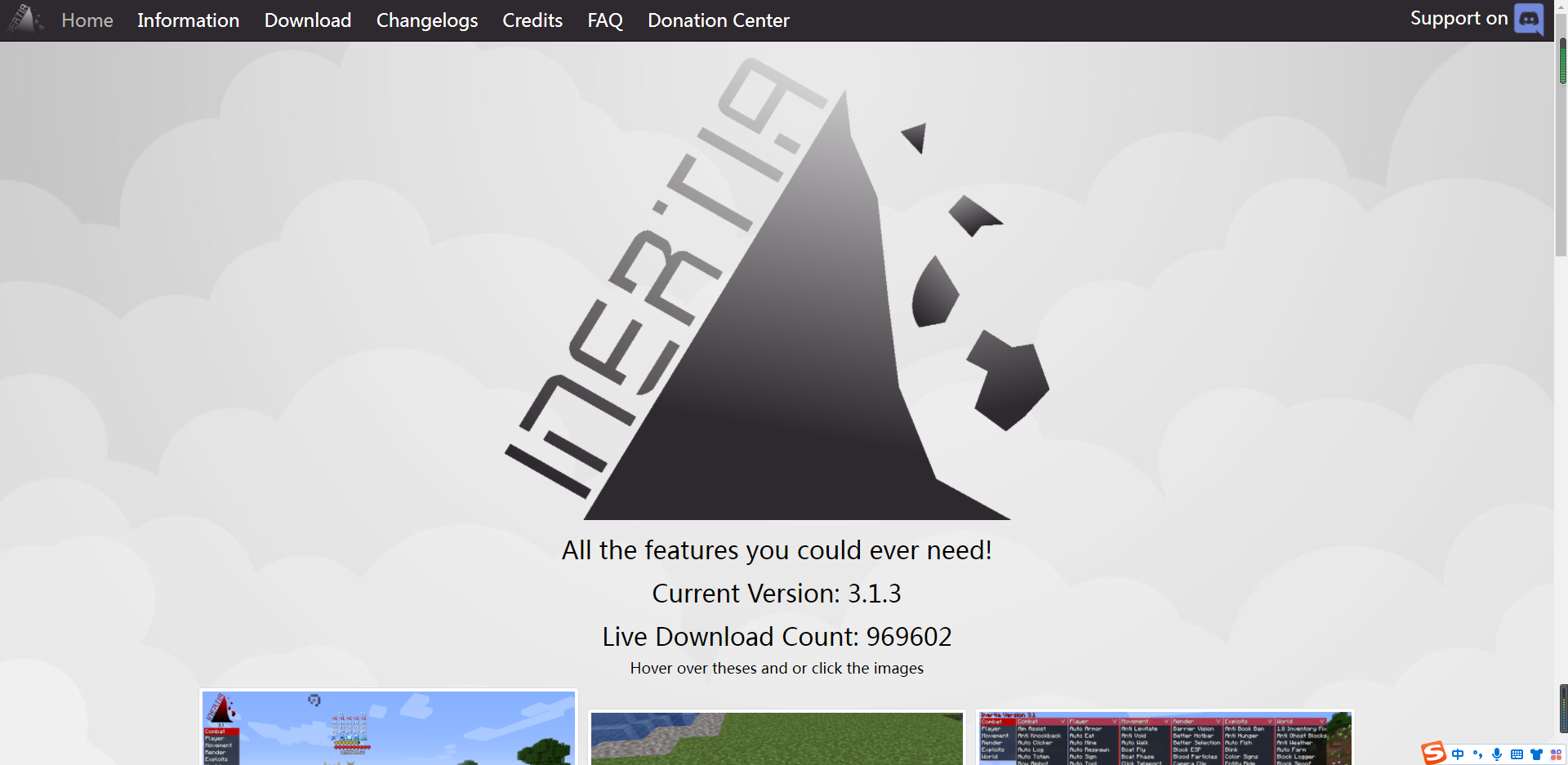
Task: Click the Home navigation item
Action: (x=87, y=20)
